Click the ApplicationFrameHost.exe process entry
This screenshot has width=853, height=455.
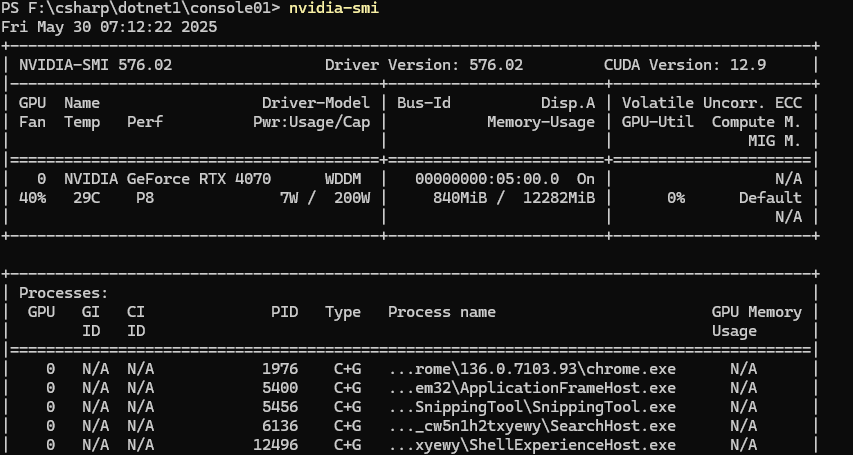532,388
